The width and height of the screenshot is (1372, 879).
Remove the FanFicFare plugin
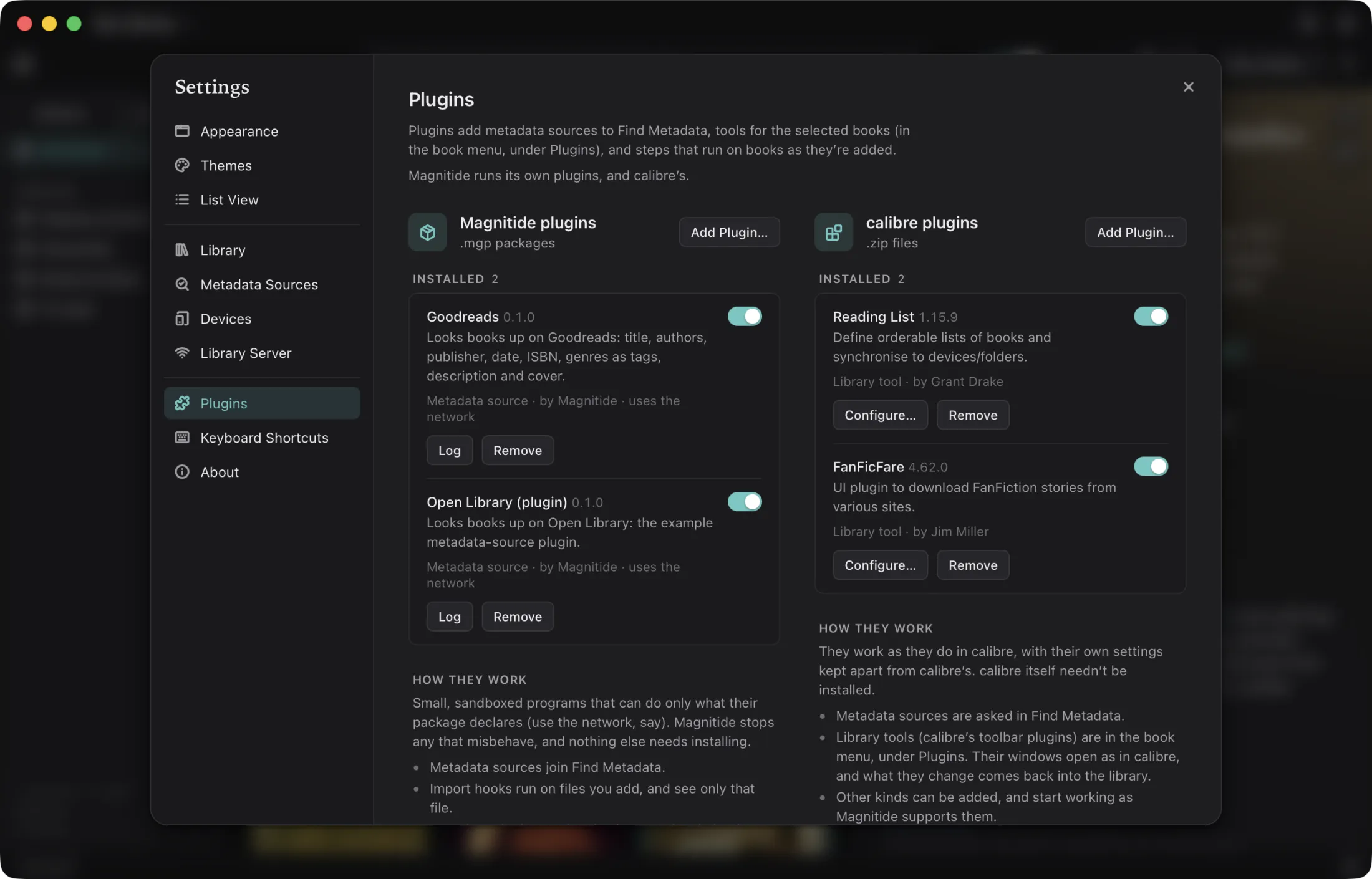tap(973, 565)
